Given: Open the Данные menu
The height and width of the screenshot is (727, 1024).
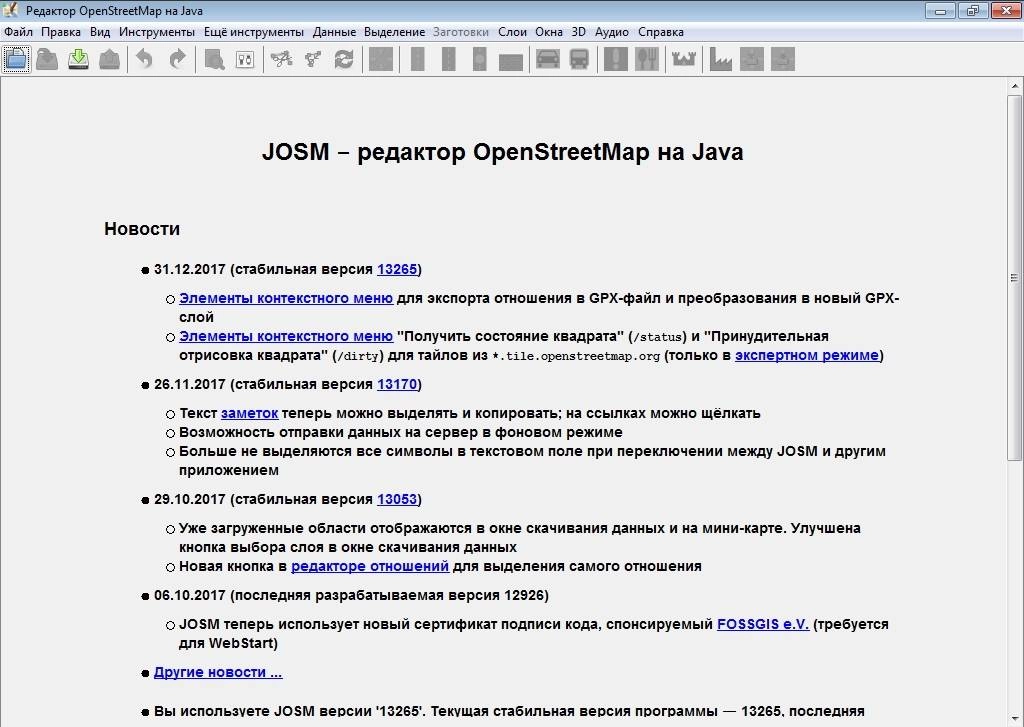Looking at the screenshot, I should (334, 32).
